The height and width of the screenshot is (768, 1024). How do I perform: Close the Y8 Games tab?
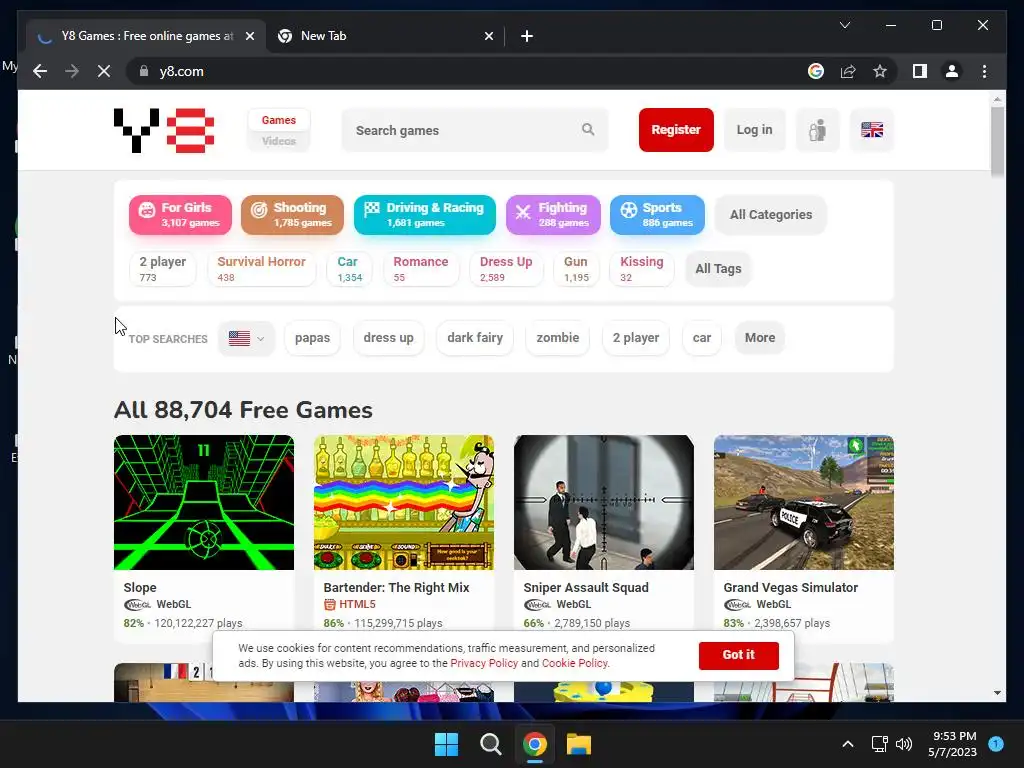pyautogui.click(x=249, y=36)
